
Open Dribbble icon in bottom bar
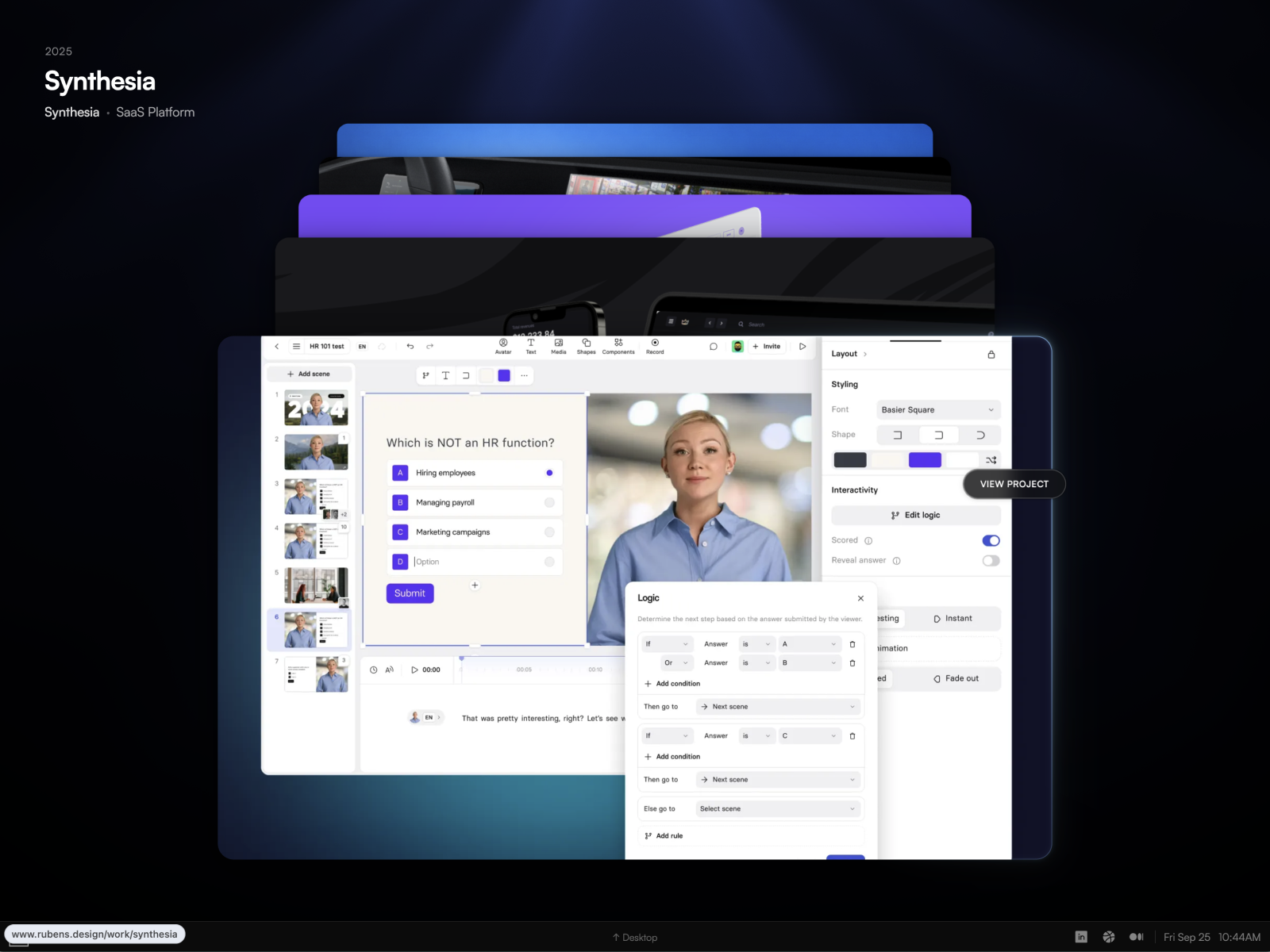click(x=1109, y=937)
